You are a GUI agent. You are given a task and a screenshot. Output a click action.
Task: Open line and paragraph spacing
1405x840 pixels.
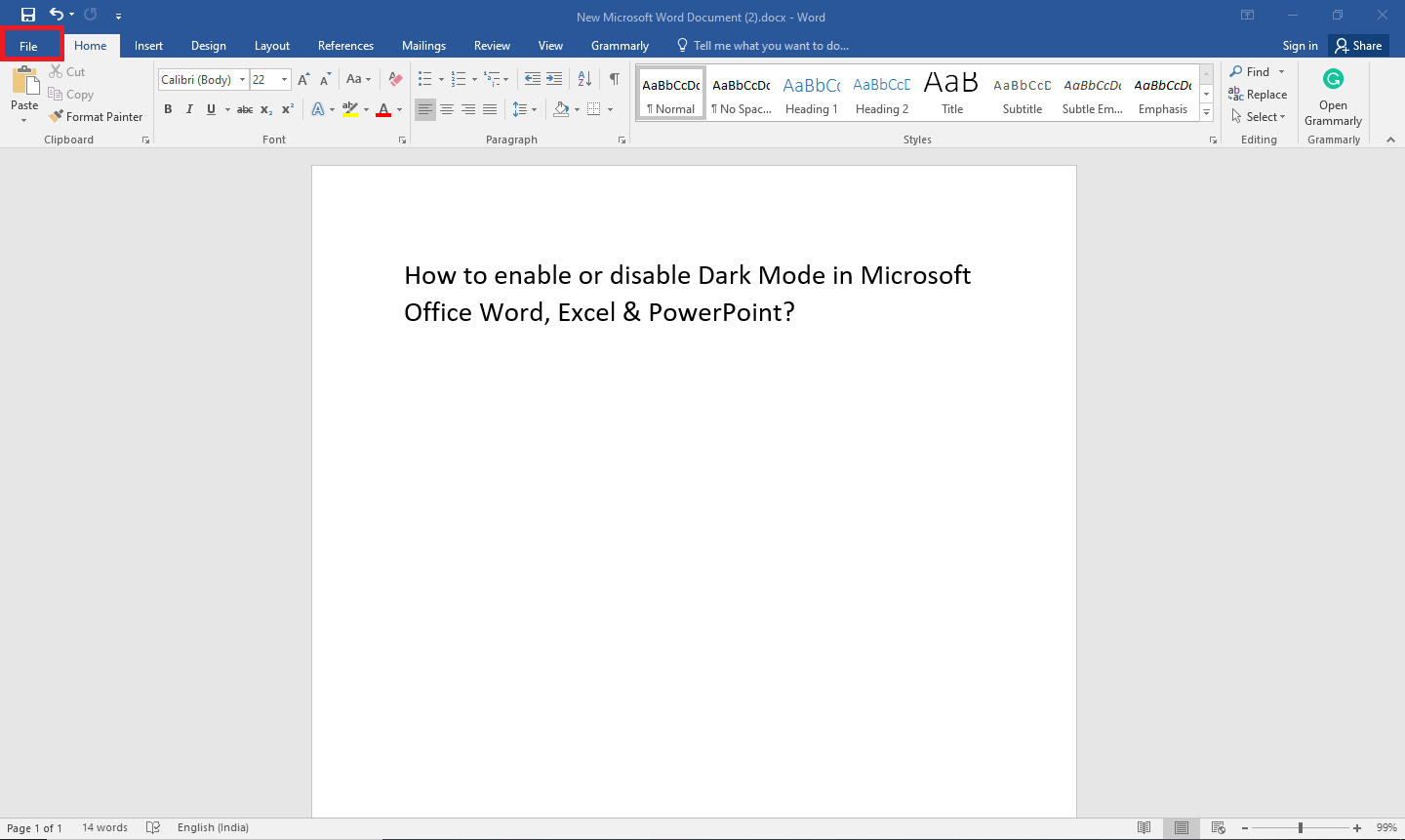(520, 109)
